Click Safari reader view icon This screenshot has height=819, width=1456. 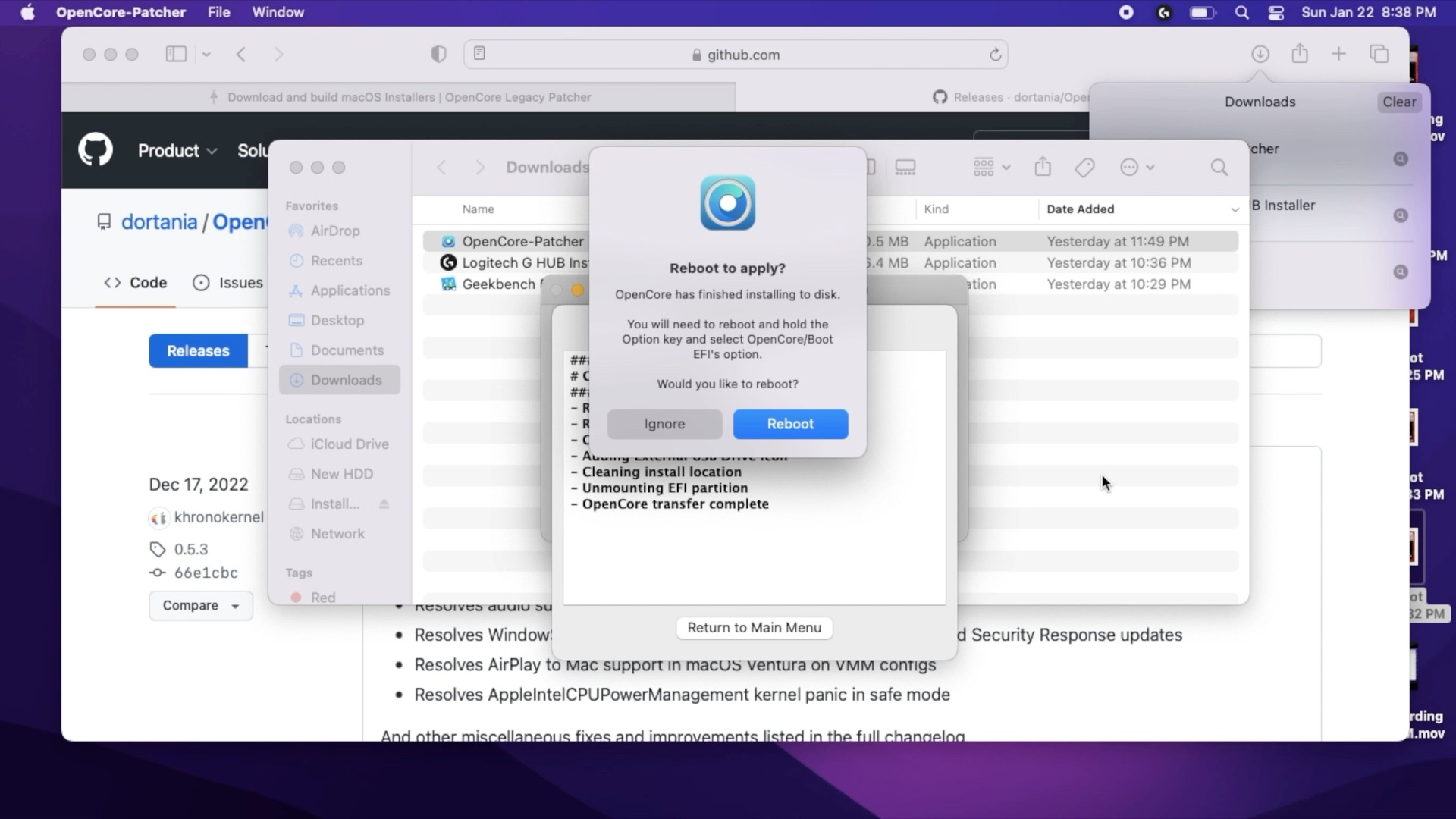click(479, 53)
